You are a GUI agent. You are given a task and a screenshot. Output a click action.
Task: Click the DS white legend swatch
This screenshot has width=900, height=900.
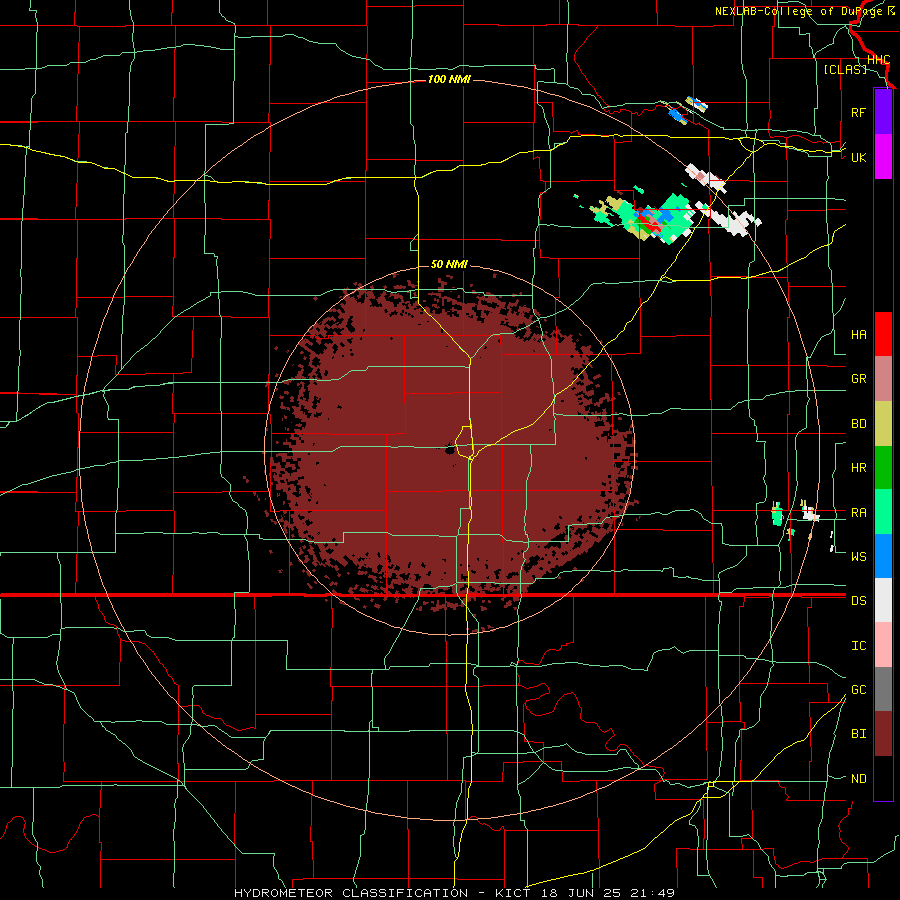pos(883,600)
